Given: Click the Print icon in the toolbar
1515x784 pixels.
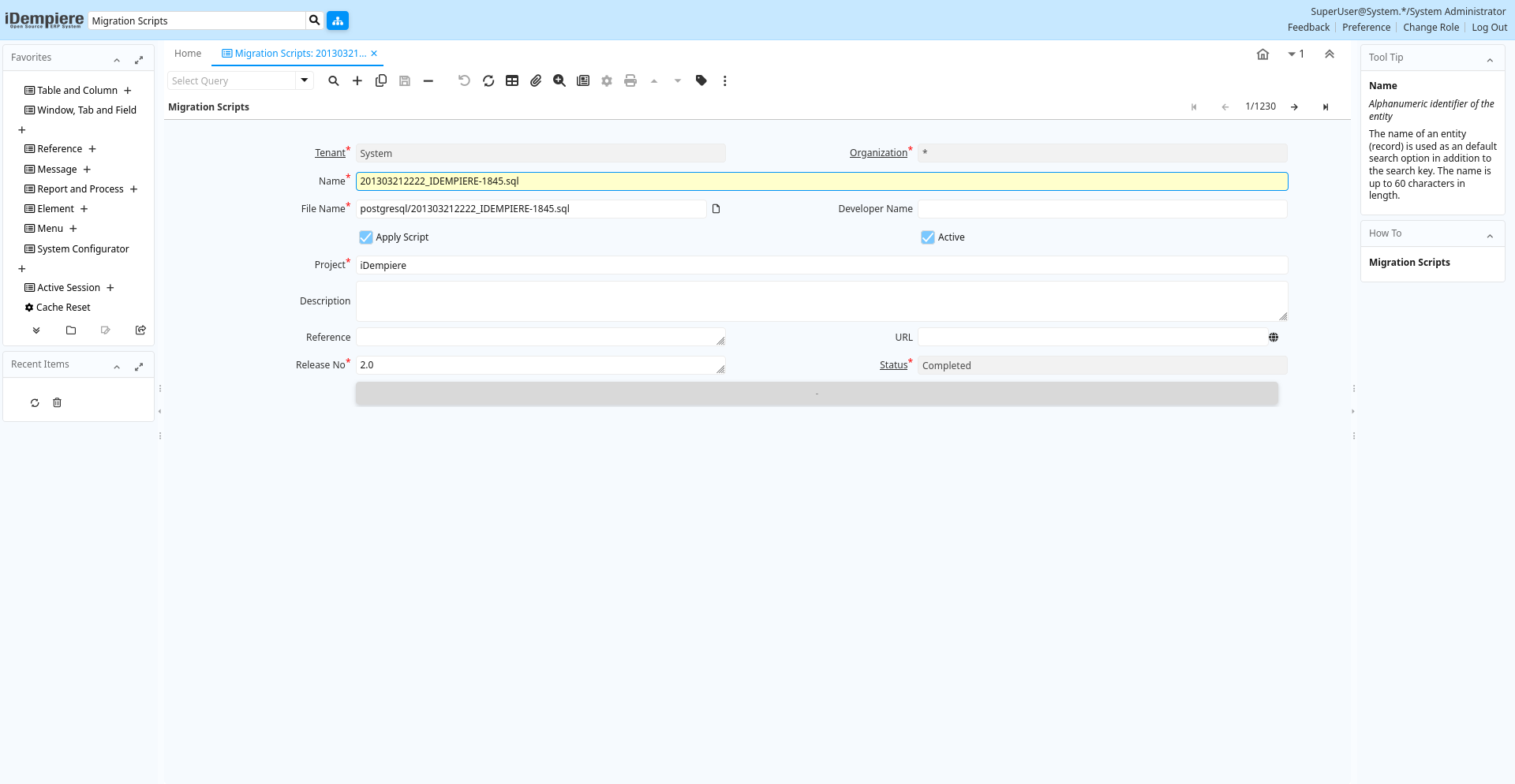Looking at the screenshot, I should click(630, 80).
